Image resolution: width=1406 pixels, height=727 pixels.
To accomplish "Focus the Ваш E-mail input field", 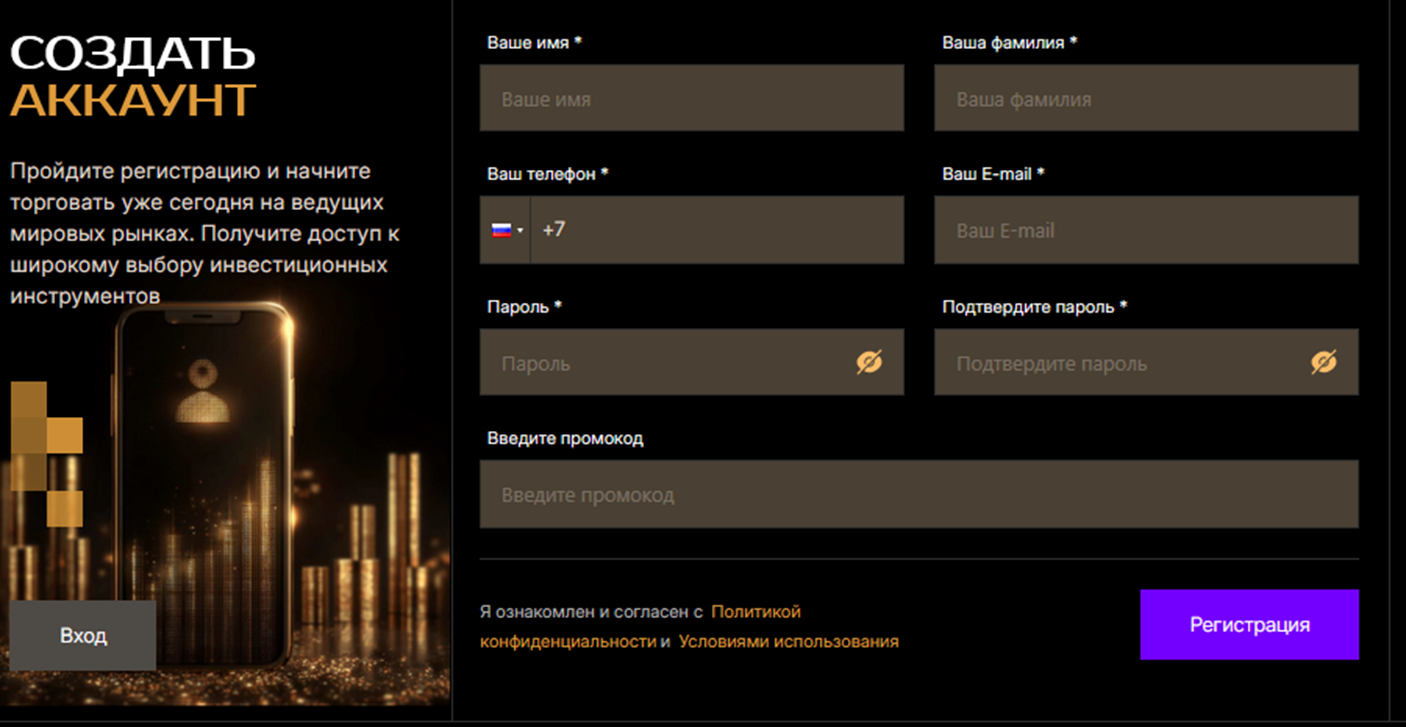I will [x=1146, y=230].
